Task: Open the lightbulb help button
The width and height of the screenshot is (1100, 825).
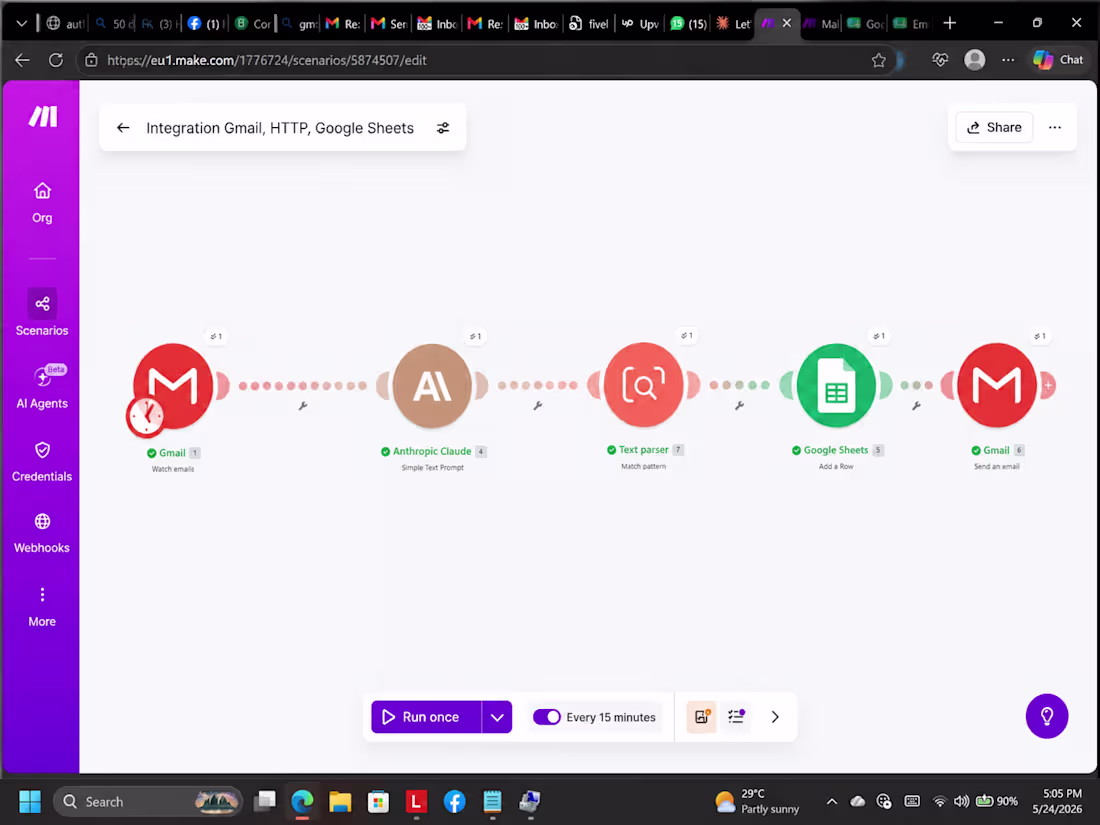Action: pos(1046,716)
